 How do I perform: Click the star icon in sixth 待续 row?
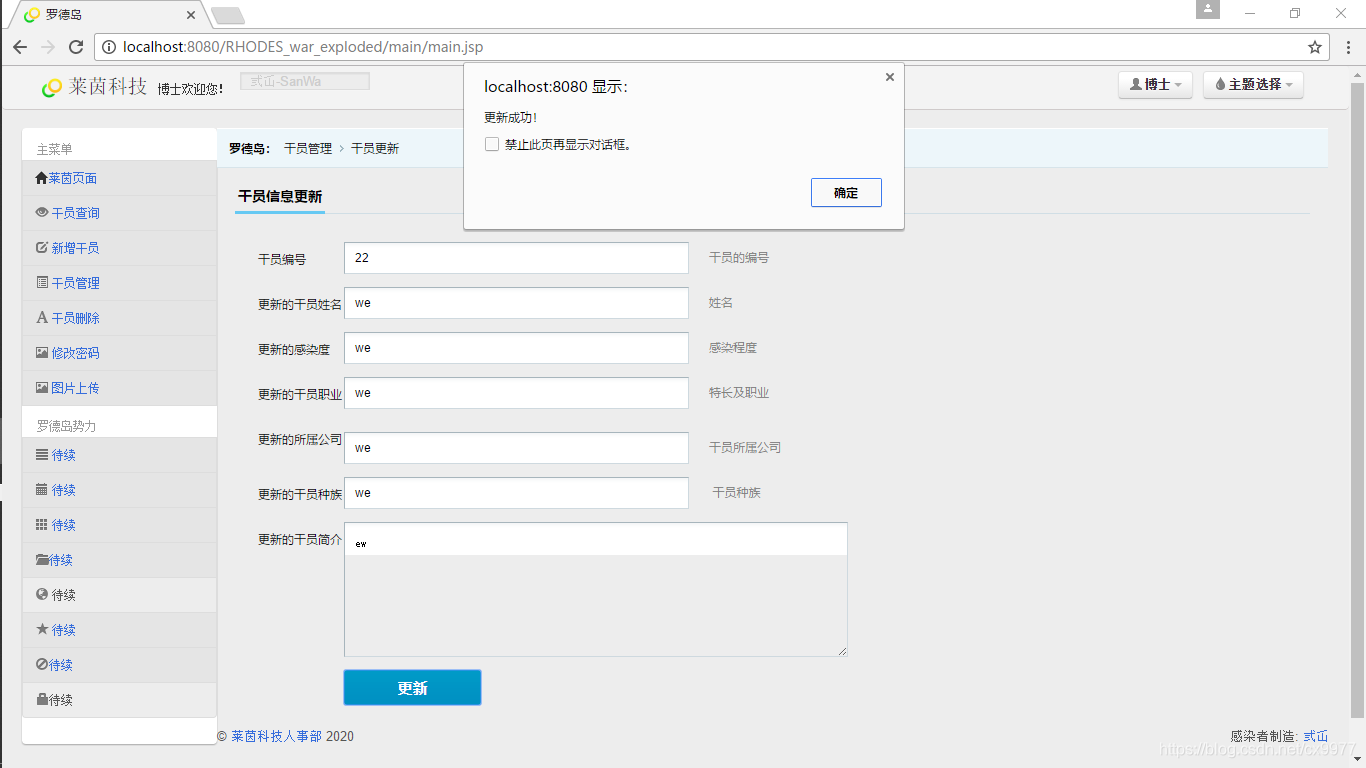click(x=42, y=630)
